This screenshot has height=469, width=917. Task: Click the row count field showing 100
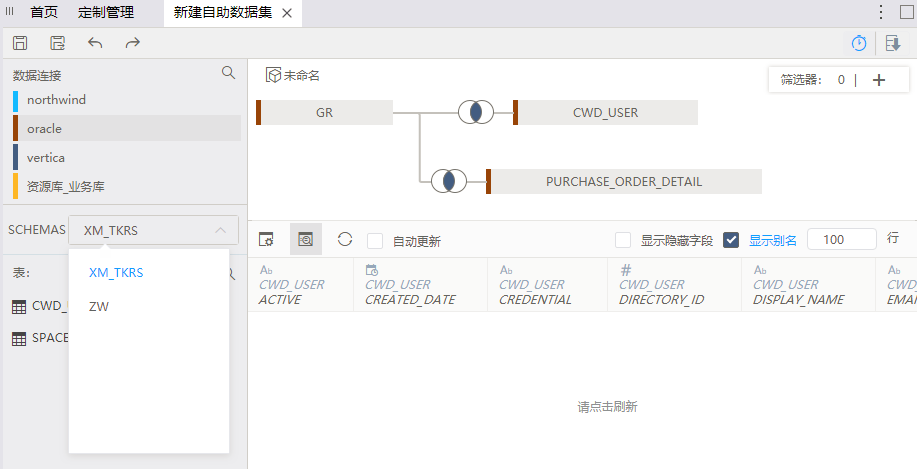[842, 239]
